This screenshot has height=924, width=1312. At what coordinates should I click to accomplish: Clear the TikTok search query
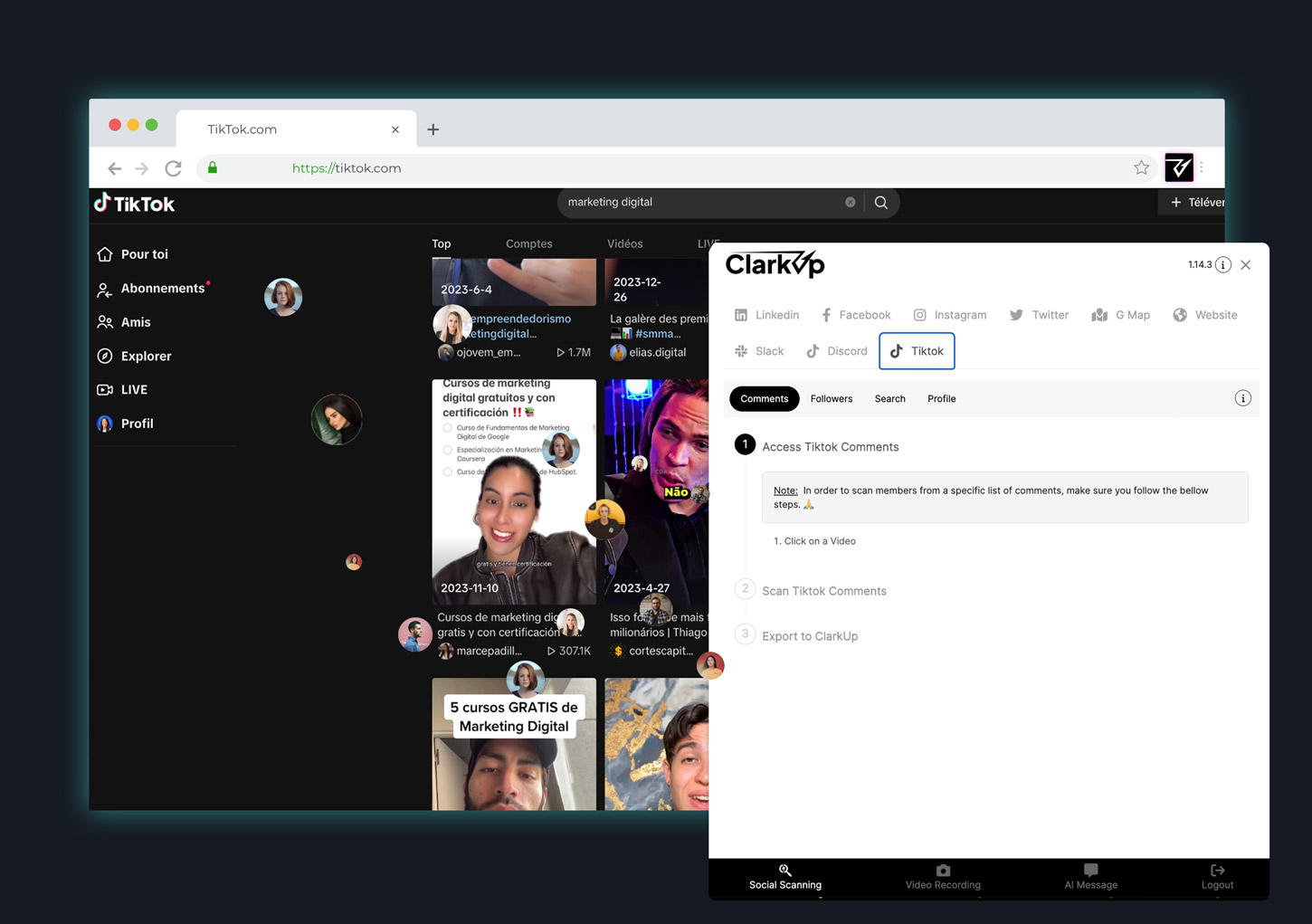tap(851, 202)
